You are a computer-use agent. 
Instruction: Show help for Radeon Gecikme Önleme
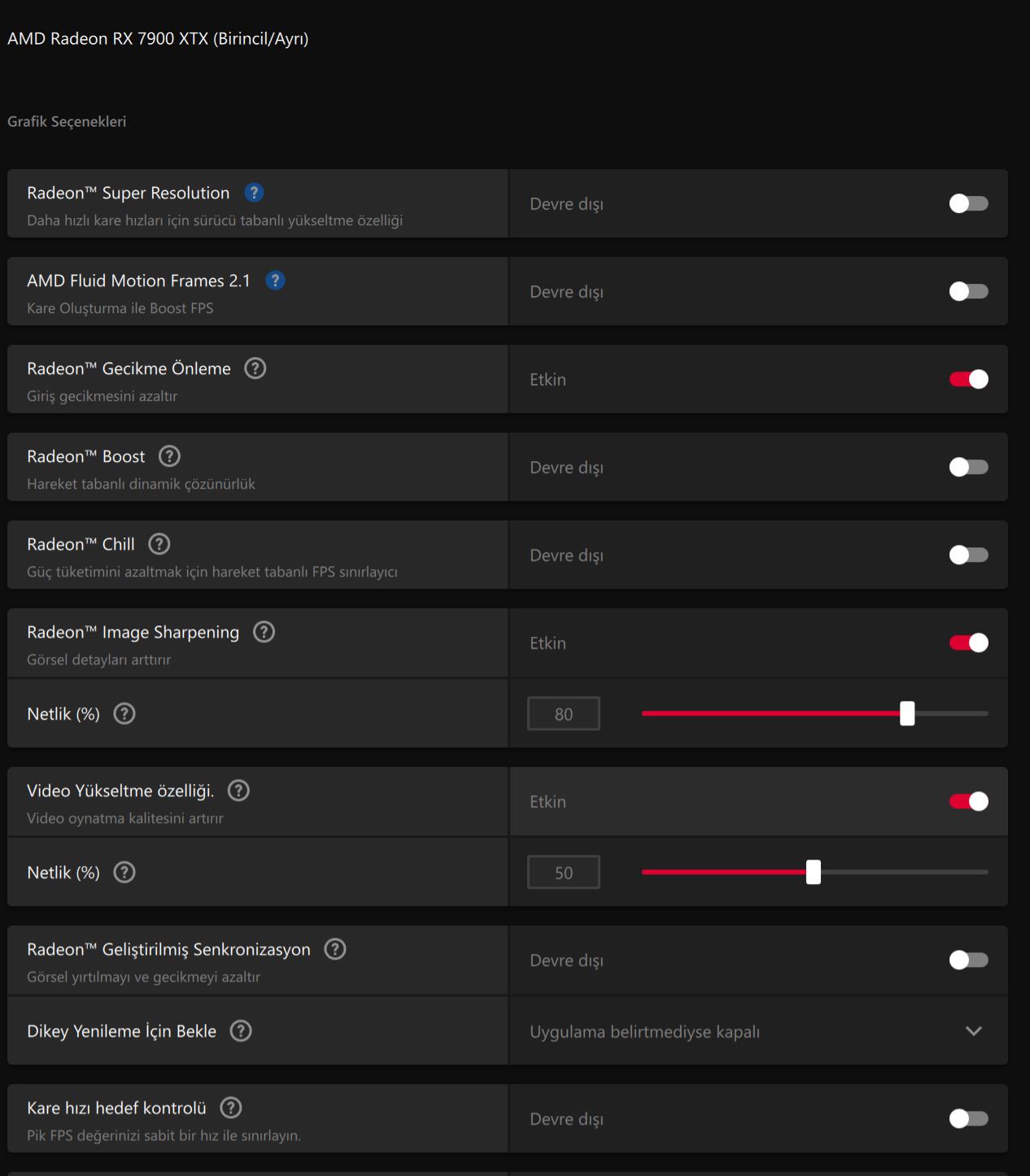(x=255, y=368)
